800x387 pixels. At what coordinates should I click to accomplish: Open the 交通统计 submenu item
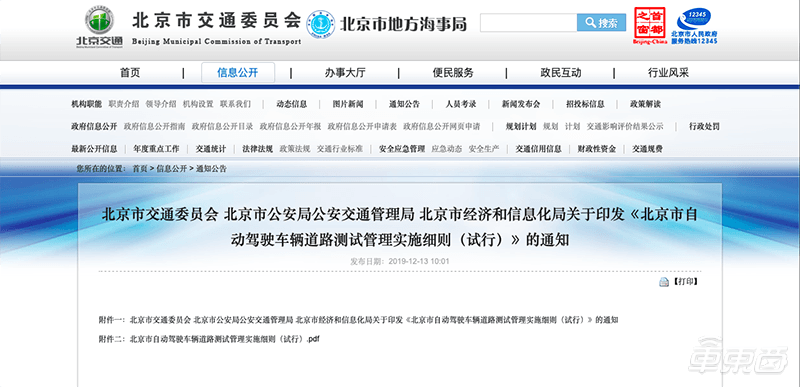211,149
